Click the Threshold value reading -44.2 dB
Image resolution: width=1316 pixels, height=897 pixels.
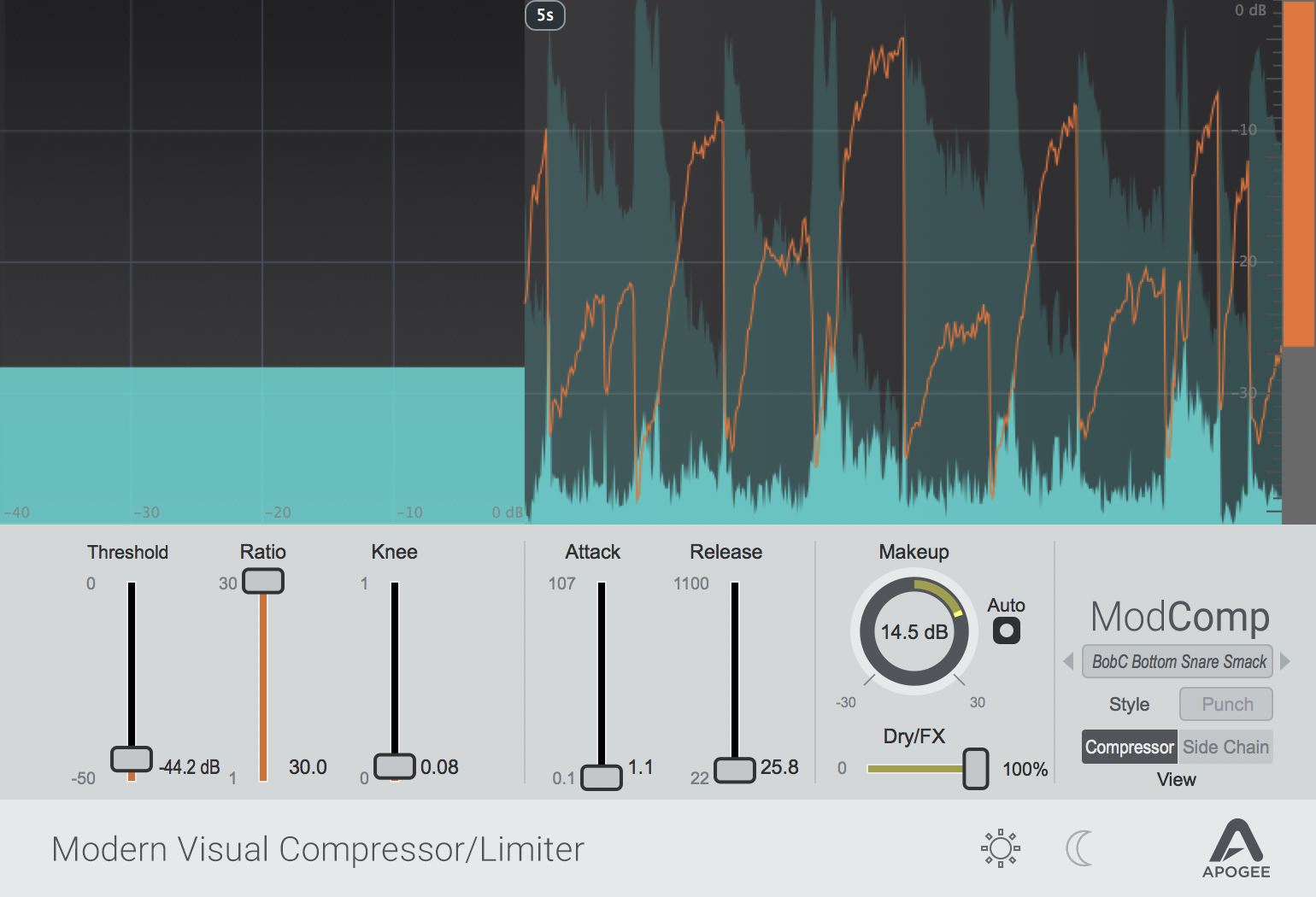tap(189, 767)
